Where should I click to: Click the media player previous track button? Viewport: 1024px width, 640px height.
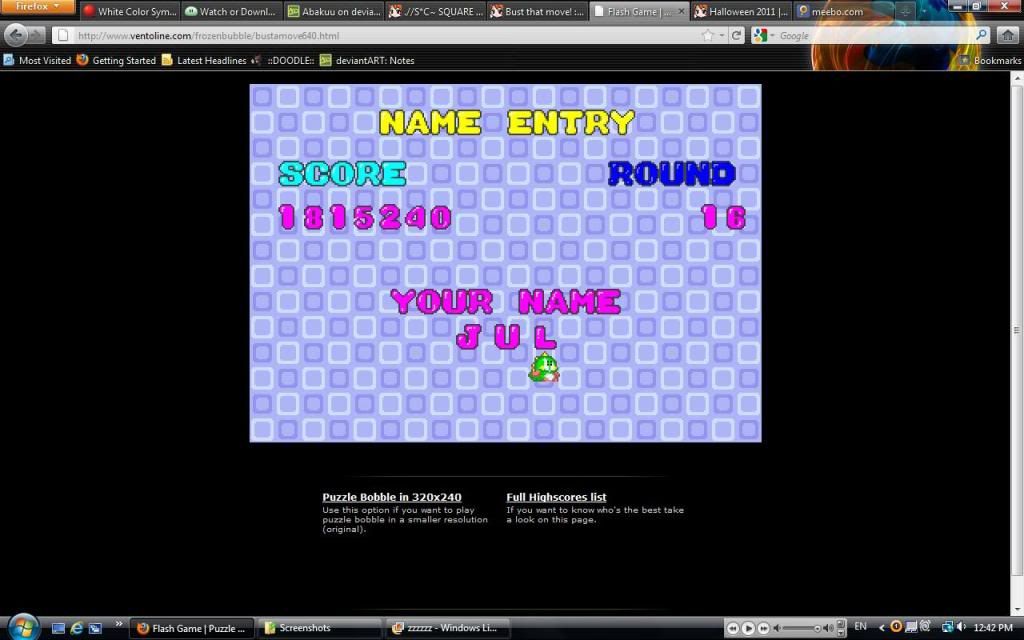point(733,628)
